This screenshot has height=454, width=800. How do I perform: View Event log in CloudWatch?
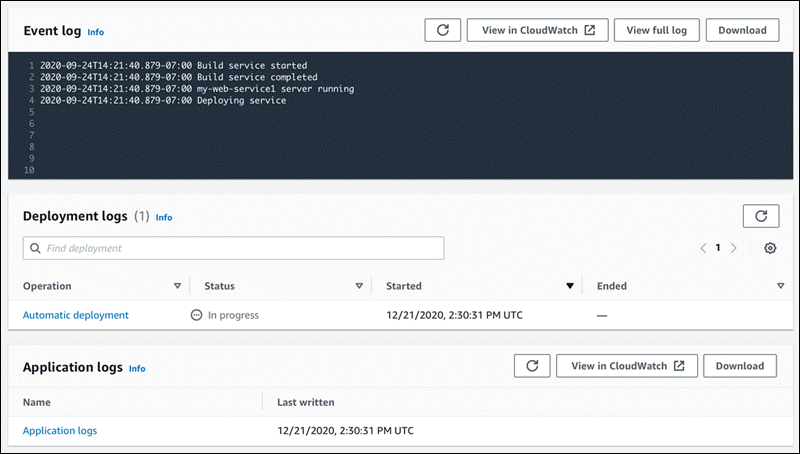(x=537, y=30)
